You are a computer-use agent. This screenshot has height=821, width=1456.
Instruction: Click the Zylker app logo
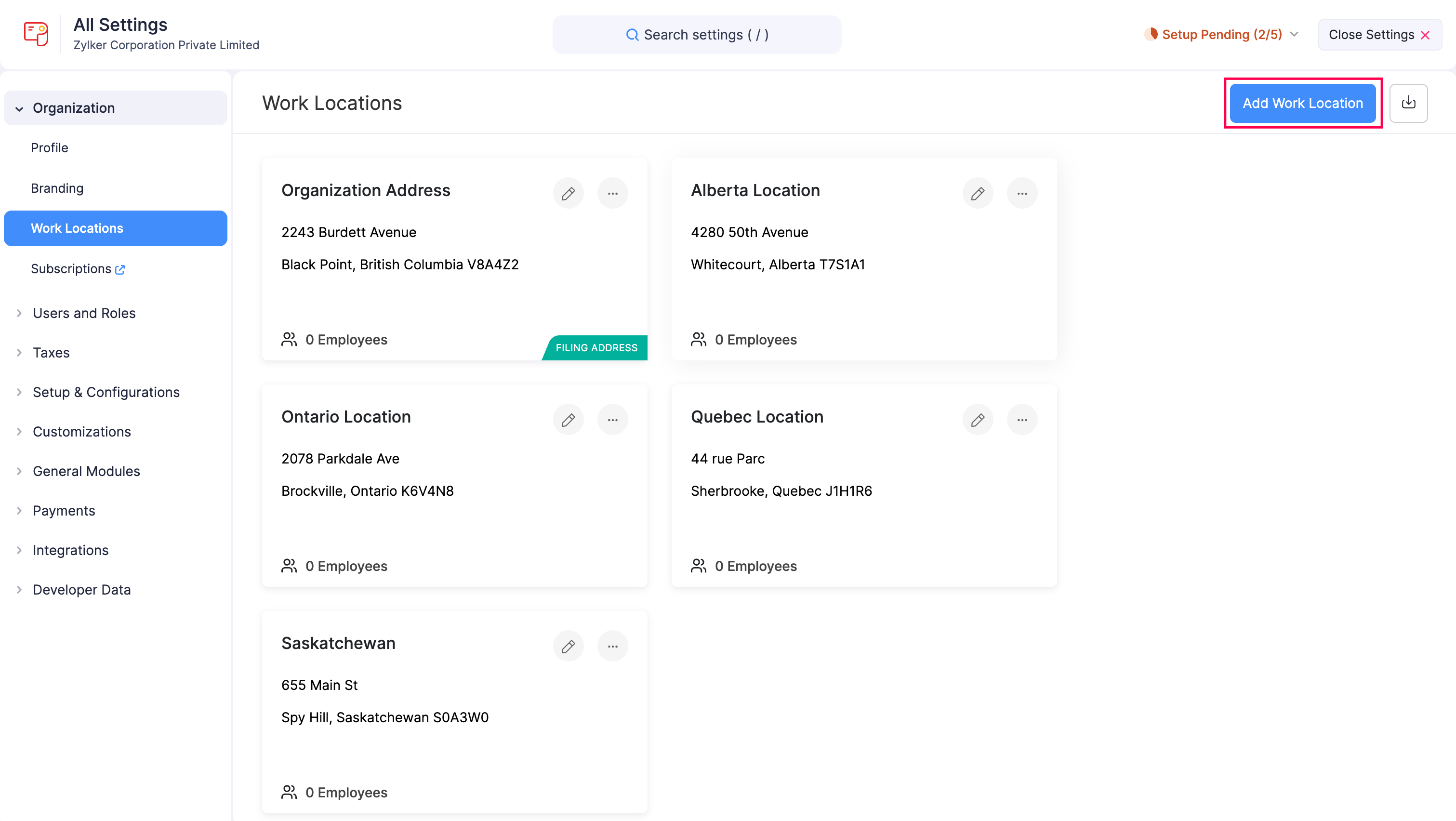click(36, 33)
